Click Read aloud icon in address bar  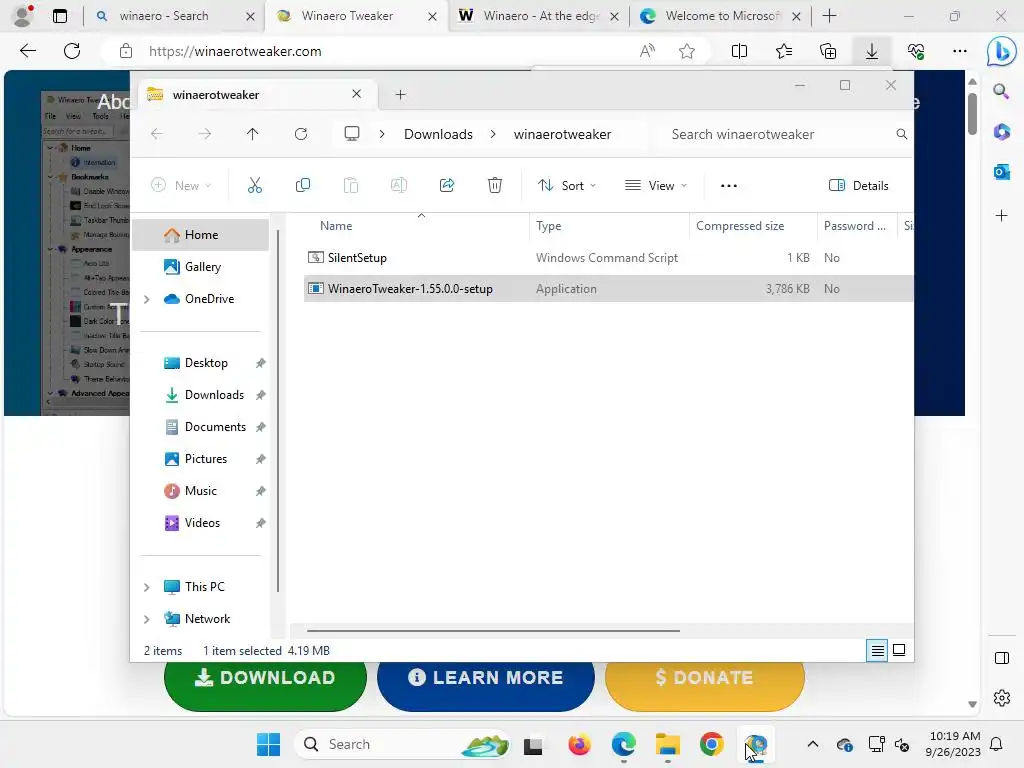point(647,51)
